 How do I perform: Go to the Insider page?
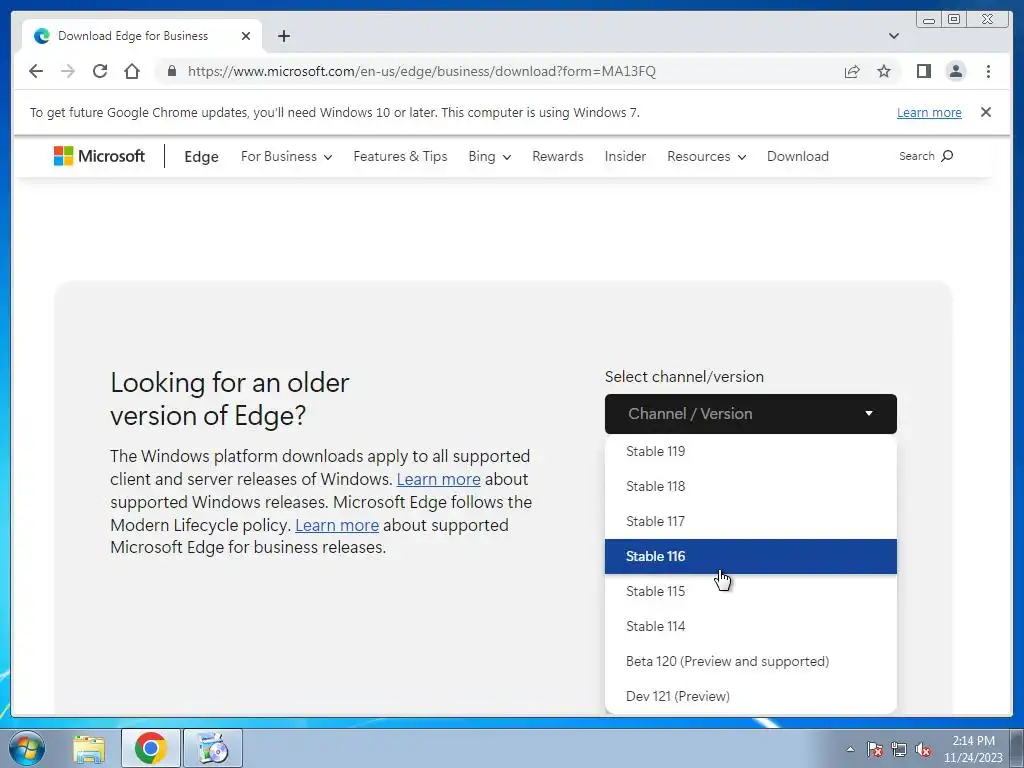[x=625, y=157]
